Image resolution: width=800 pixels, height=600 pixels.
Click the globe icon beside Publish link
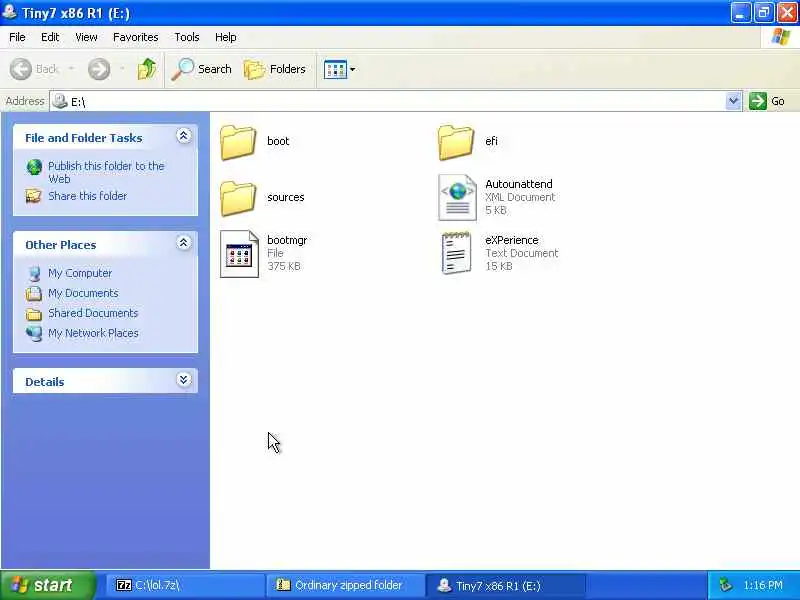click(34, 167)
